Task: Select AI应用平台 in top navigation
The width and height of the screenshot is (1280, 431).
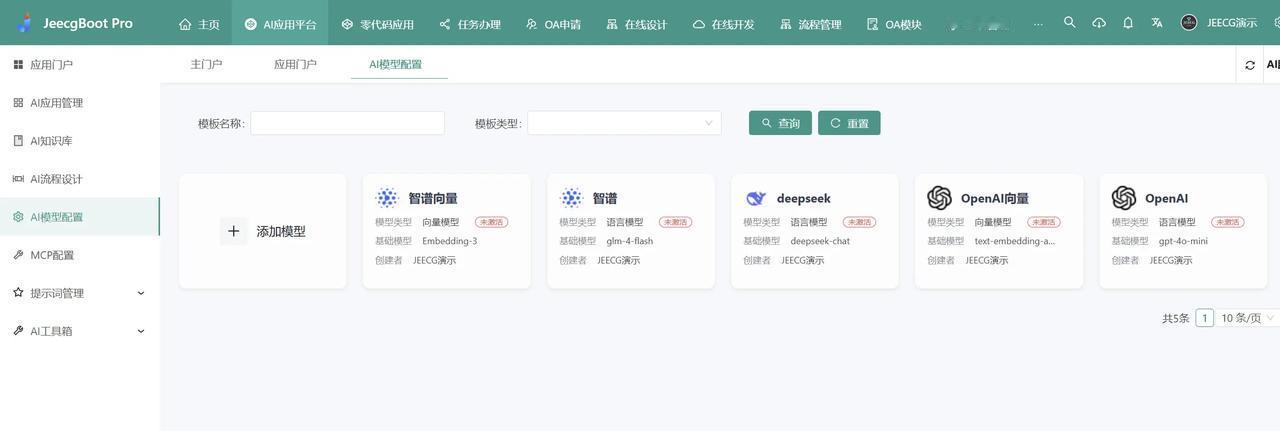Action: tap(279, 24)
